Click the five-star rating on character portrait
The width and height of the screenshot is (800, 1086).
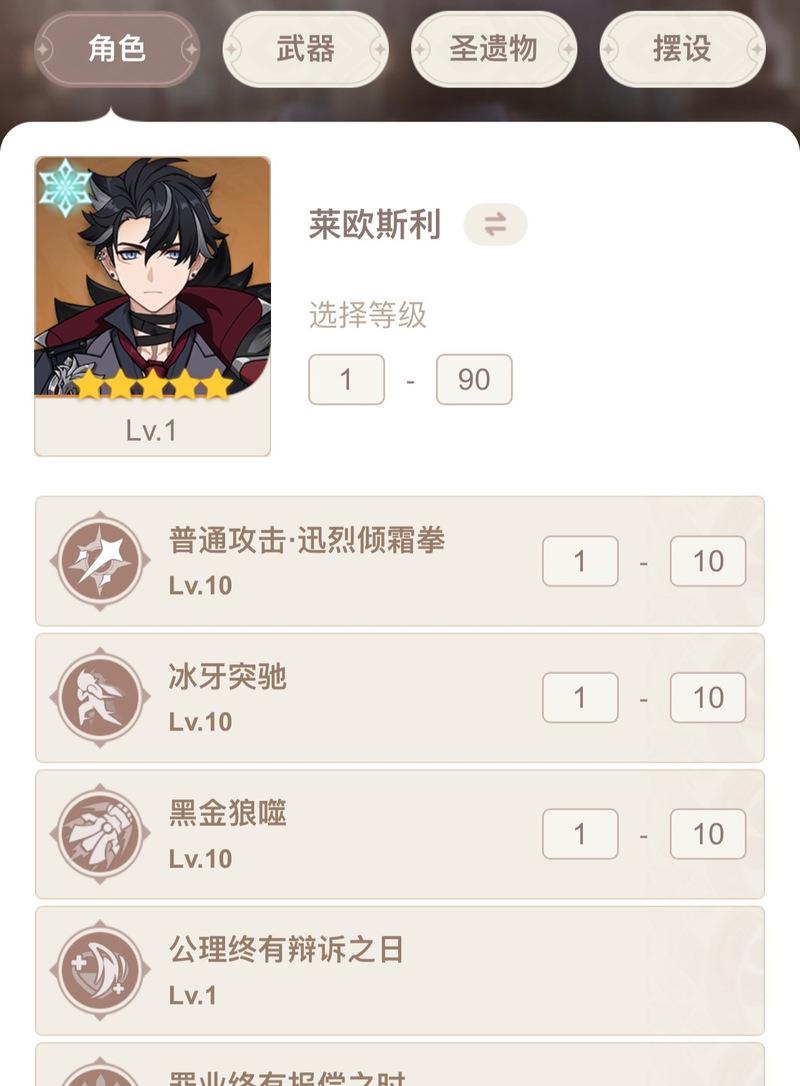click(x=152, y=383)
